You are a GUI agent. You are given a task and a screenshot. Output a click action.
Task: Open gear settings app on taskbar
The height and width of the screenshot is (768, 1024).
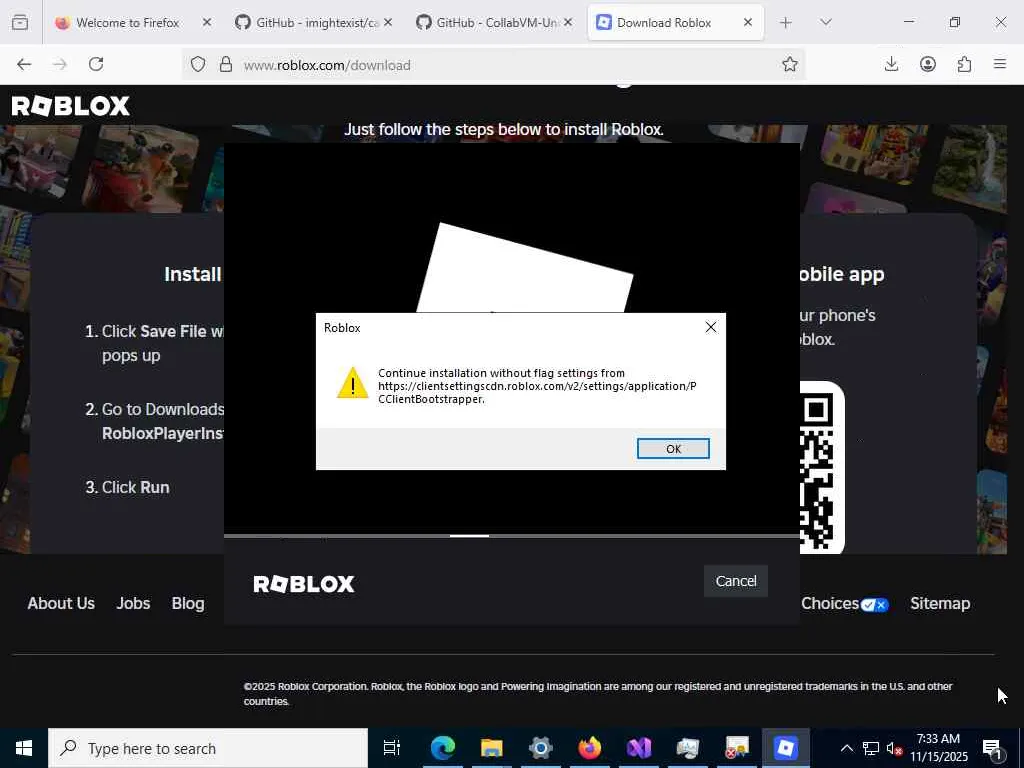(541, 748)
